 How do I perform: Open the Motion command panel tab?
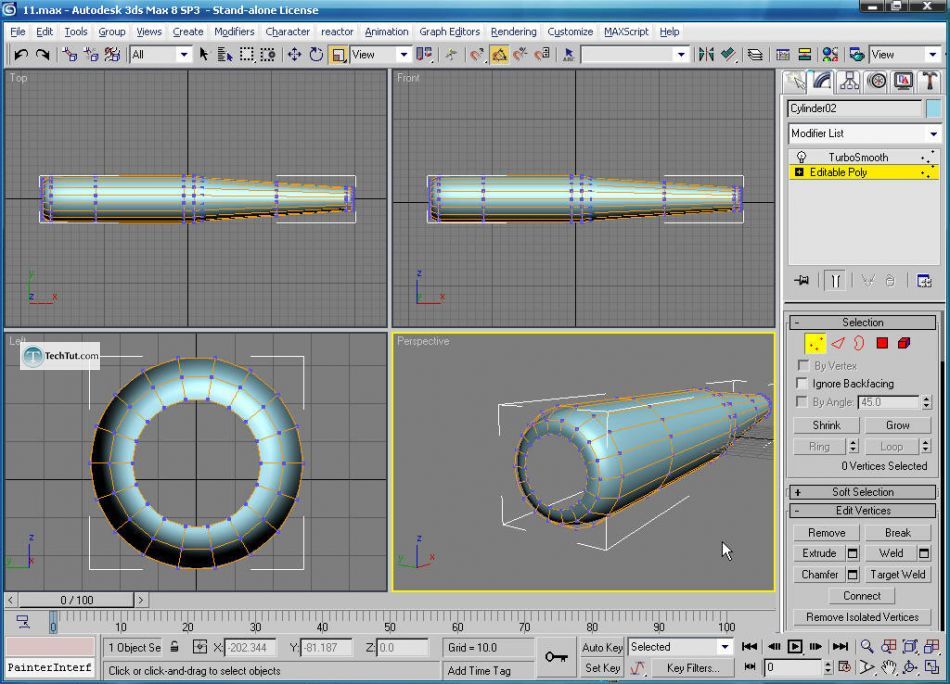(x=877, y=81)
